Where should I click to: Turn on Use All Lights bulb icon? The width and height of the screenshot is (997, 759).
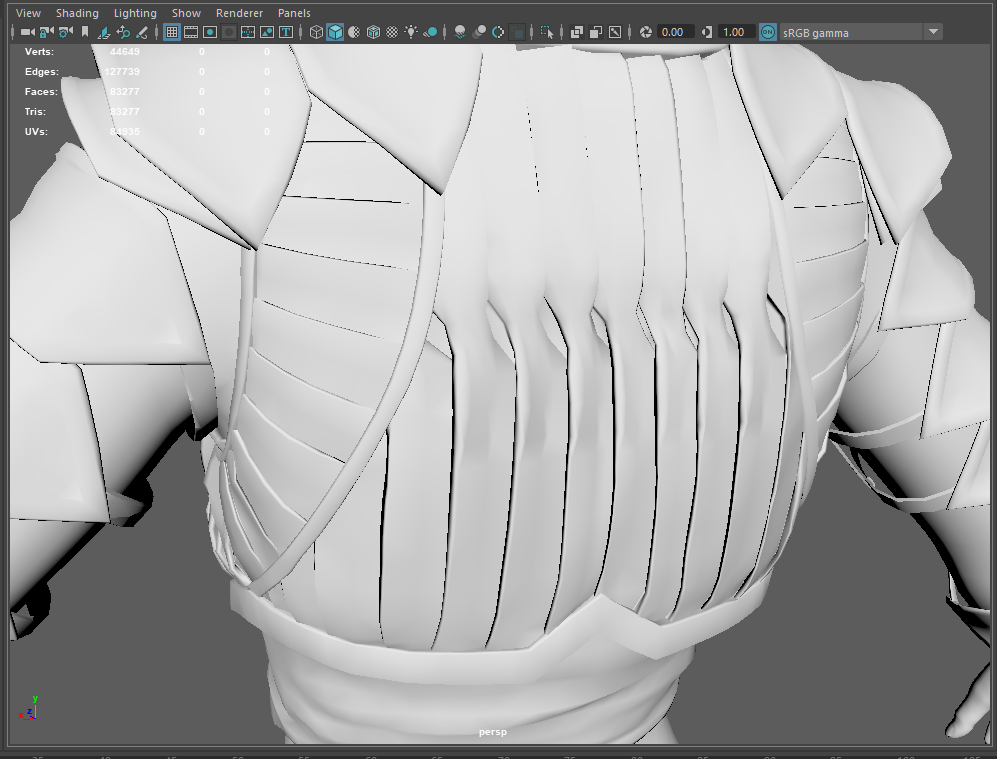click(411, 32)
